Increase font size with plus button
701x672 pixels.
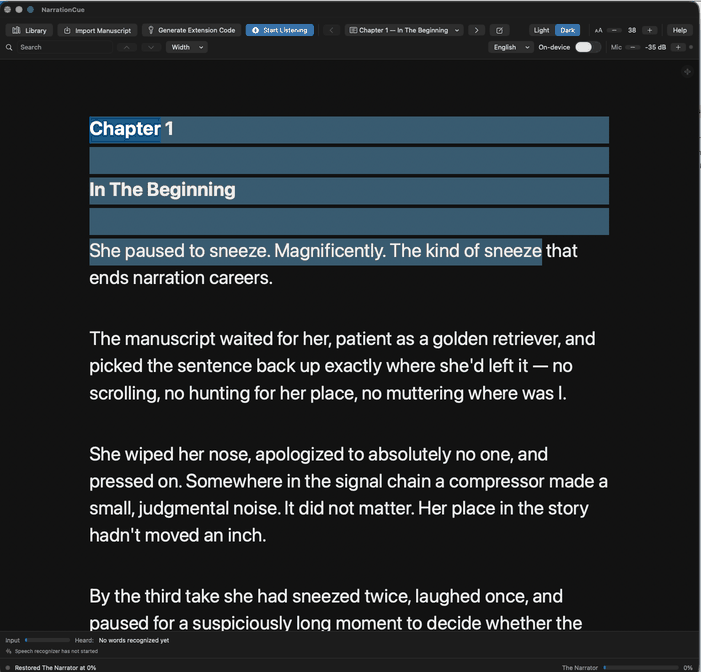[650, 30]
